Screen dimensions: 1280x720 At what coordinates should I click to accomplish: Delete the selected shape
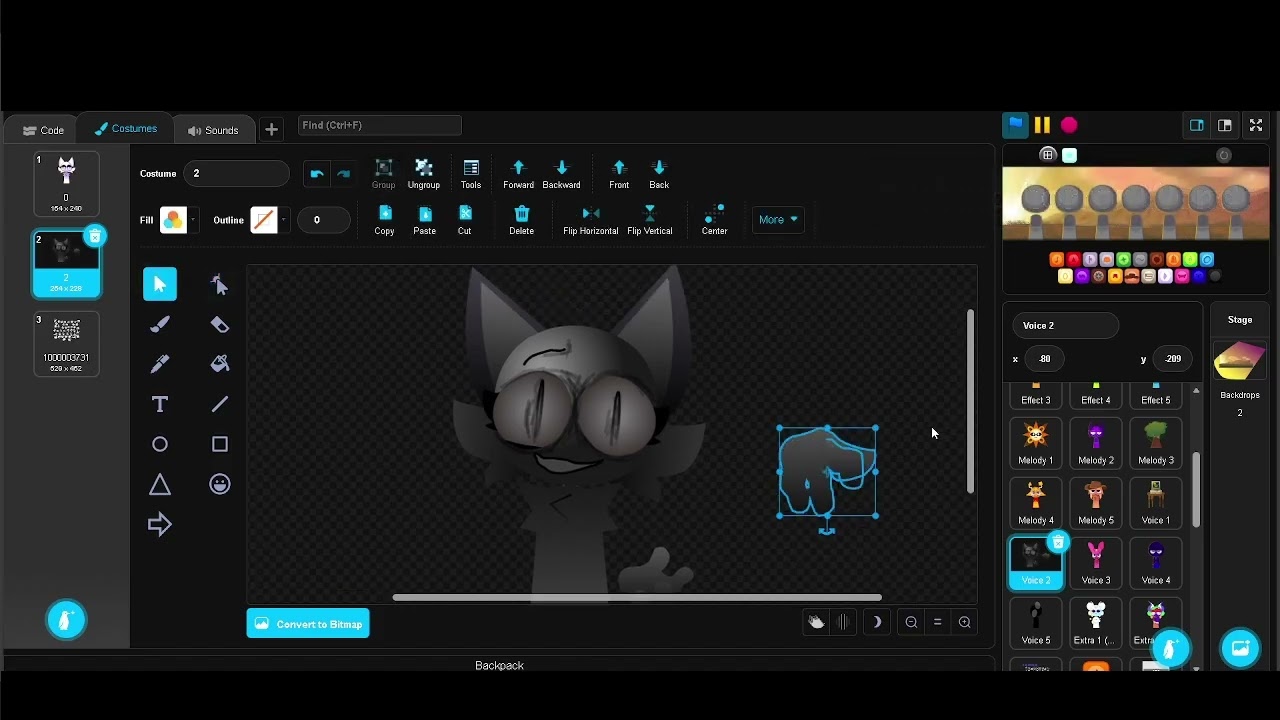coord(521,220)
